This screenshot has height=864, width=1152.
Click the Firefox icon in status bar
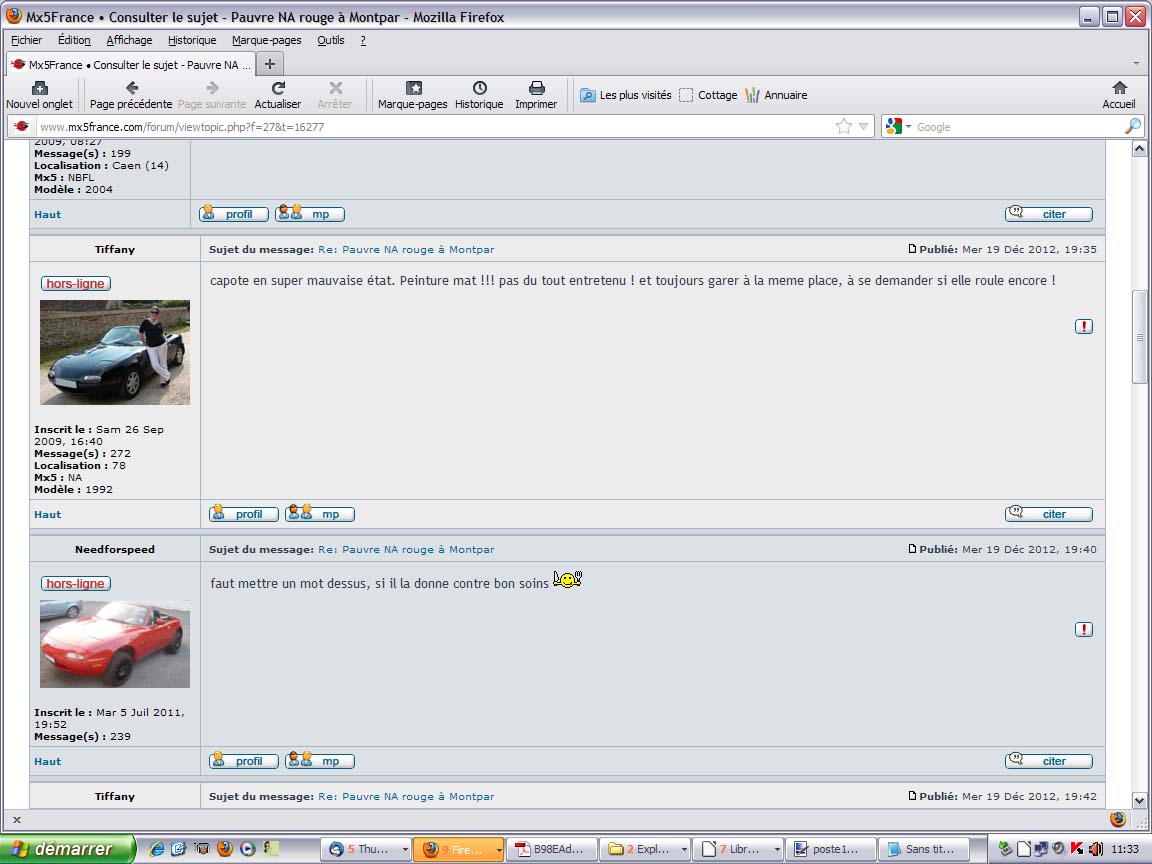tap(1117, 818)
